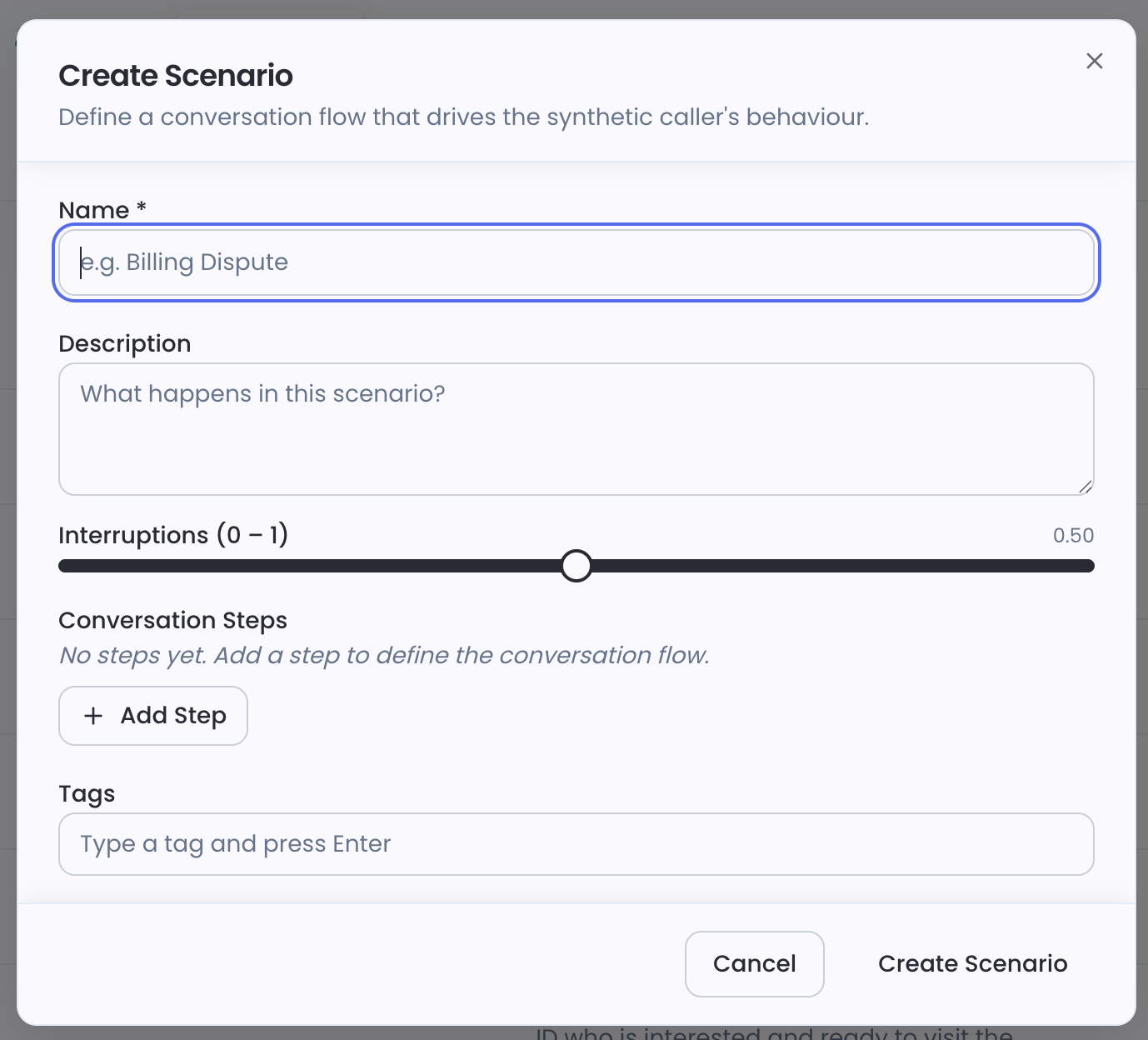This screenshot has height=1040, width=1148.
Task: Click the Create Scenario submit button
Action: pyautogui.click(x=972, y=964)
